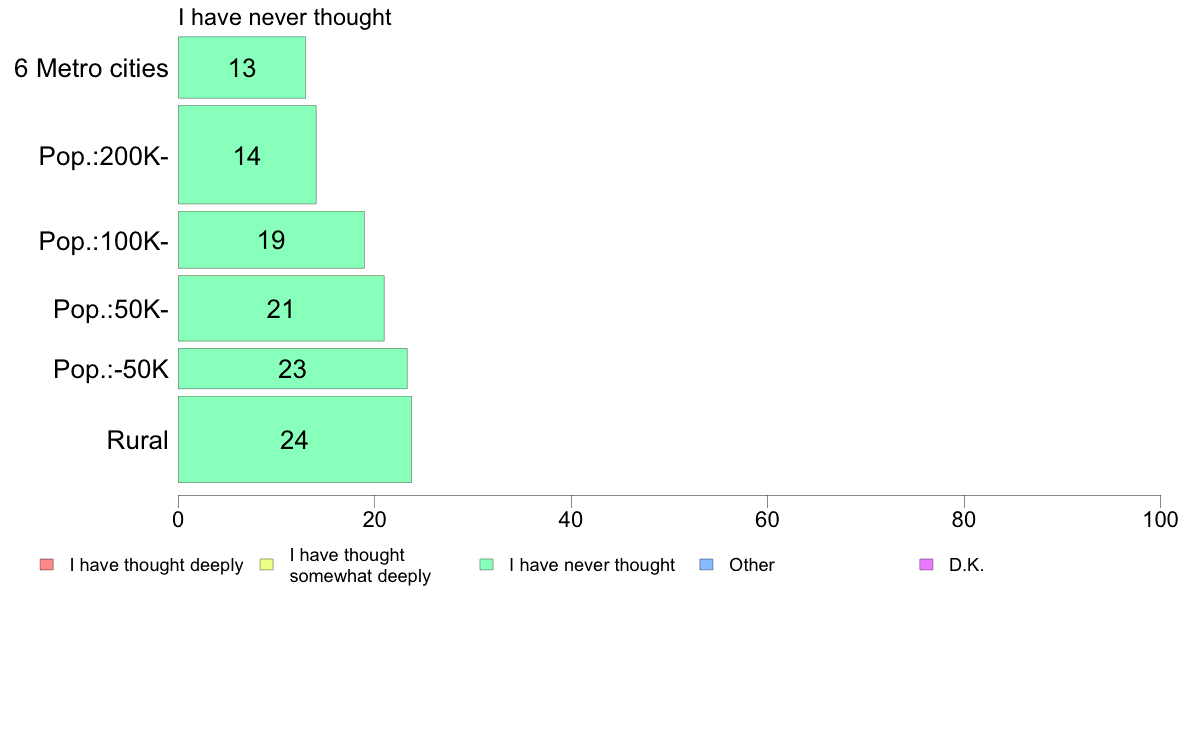Image resolution: width=1188 pixels, height=736 pixels.
Task: Select the Rural bar showing 24
Action: (295, 439)
